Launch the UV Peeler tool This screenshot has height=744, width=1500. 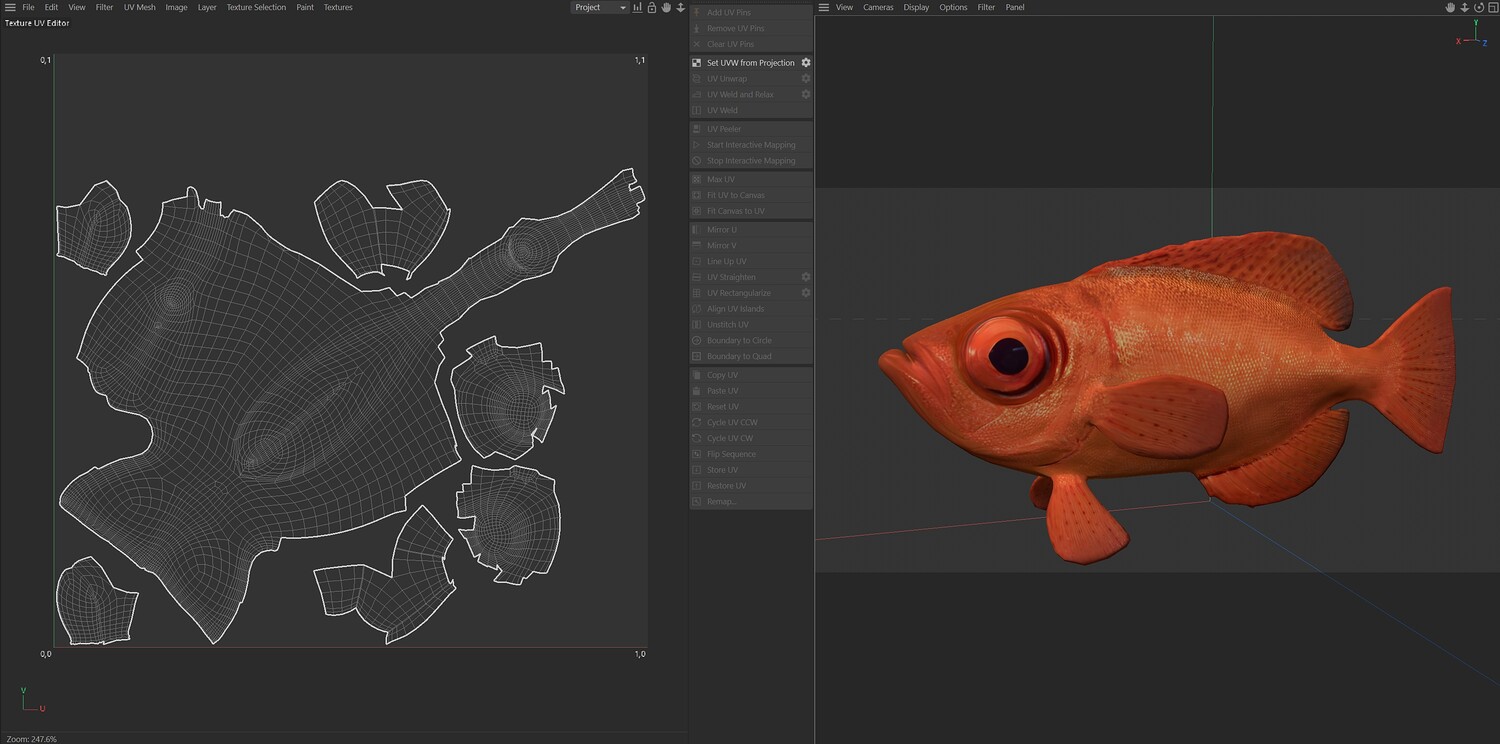point(751,129)
